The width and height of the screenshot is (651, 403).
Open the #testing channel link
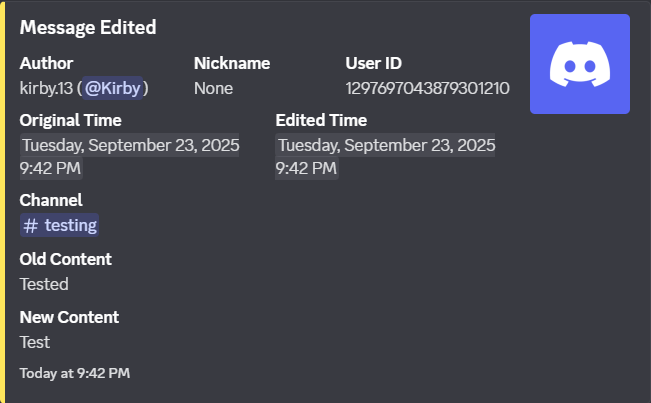(x=60, y=225)
